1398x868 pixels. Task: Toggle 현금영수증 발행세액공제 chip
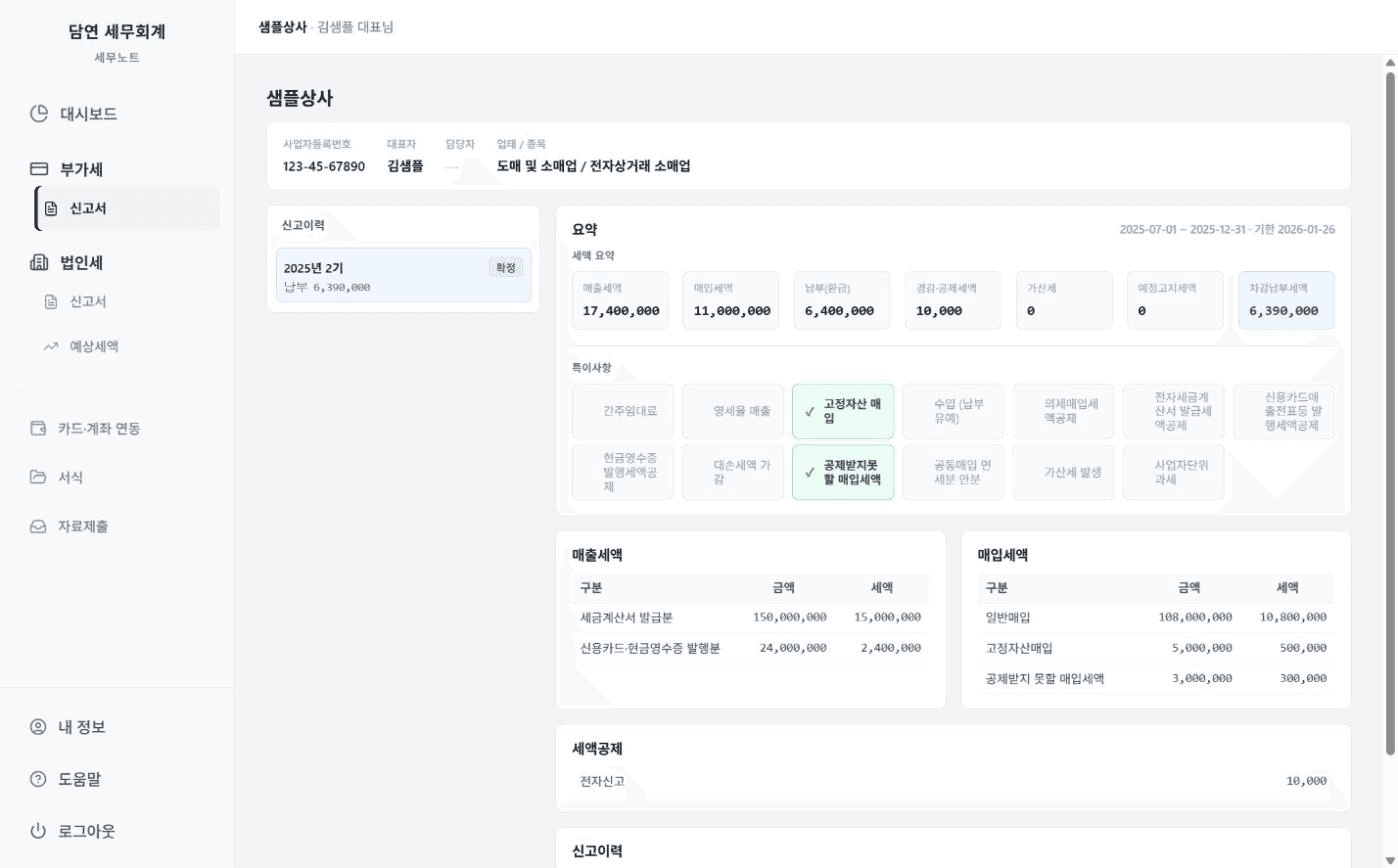[623, 472]
